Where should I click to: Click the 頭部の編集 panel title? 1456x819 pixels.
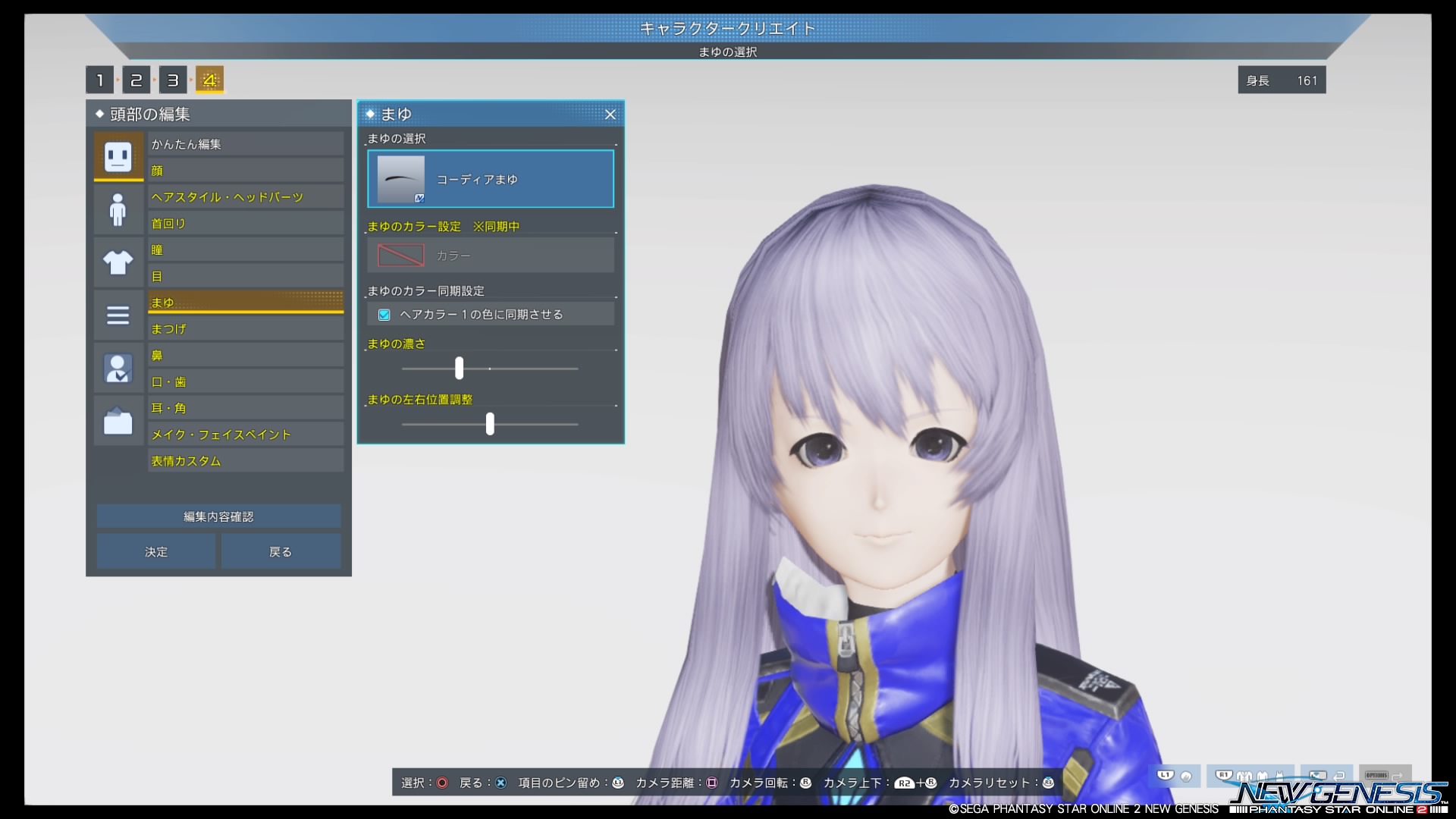pyautogui.click(x=150, y=115)
